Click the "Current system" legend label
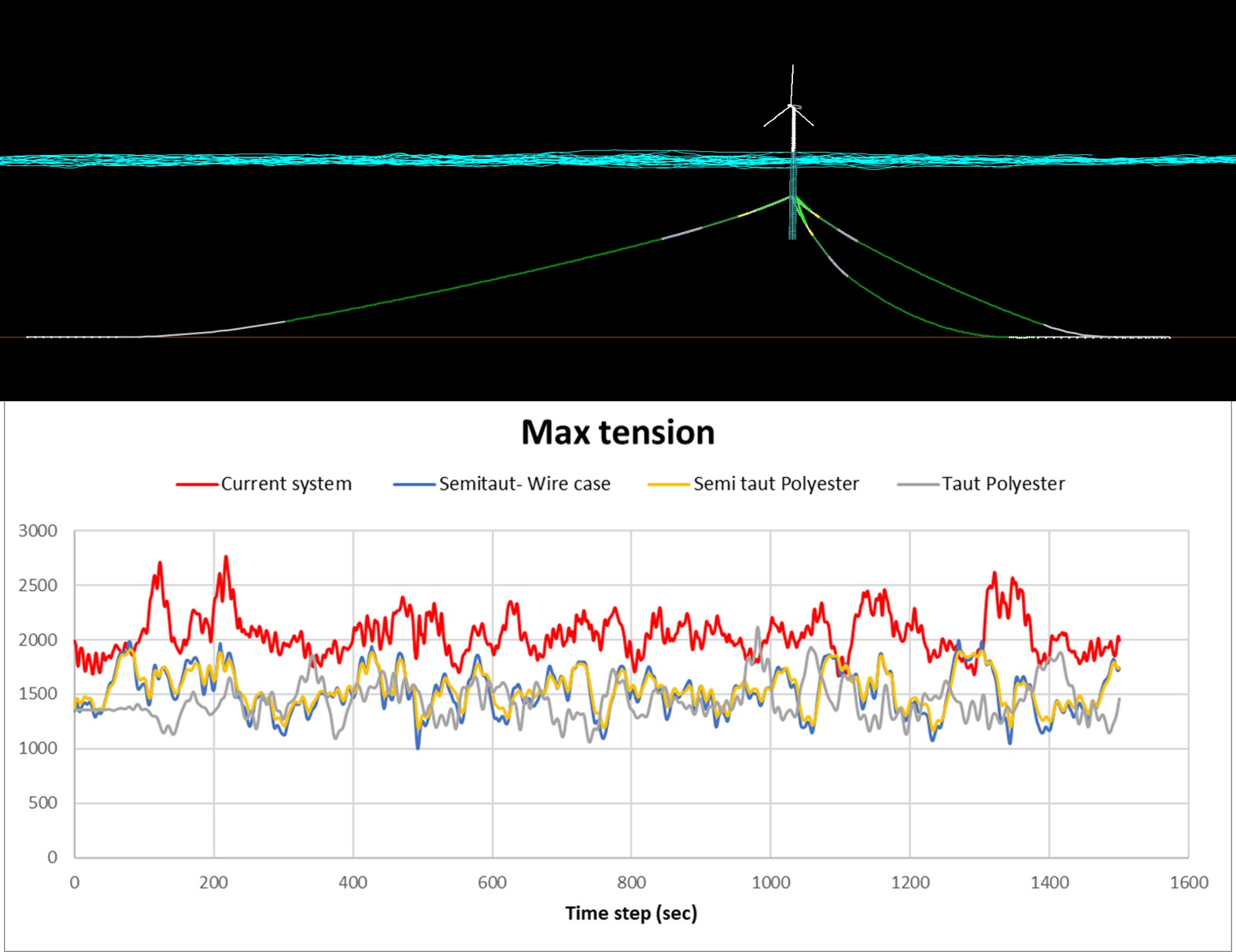Viewport: 1236px width, 952px height. [286, 484]
